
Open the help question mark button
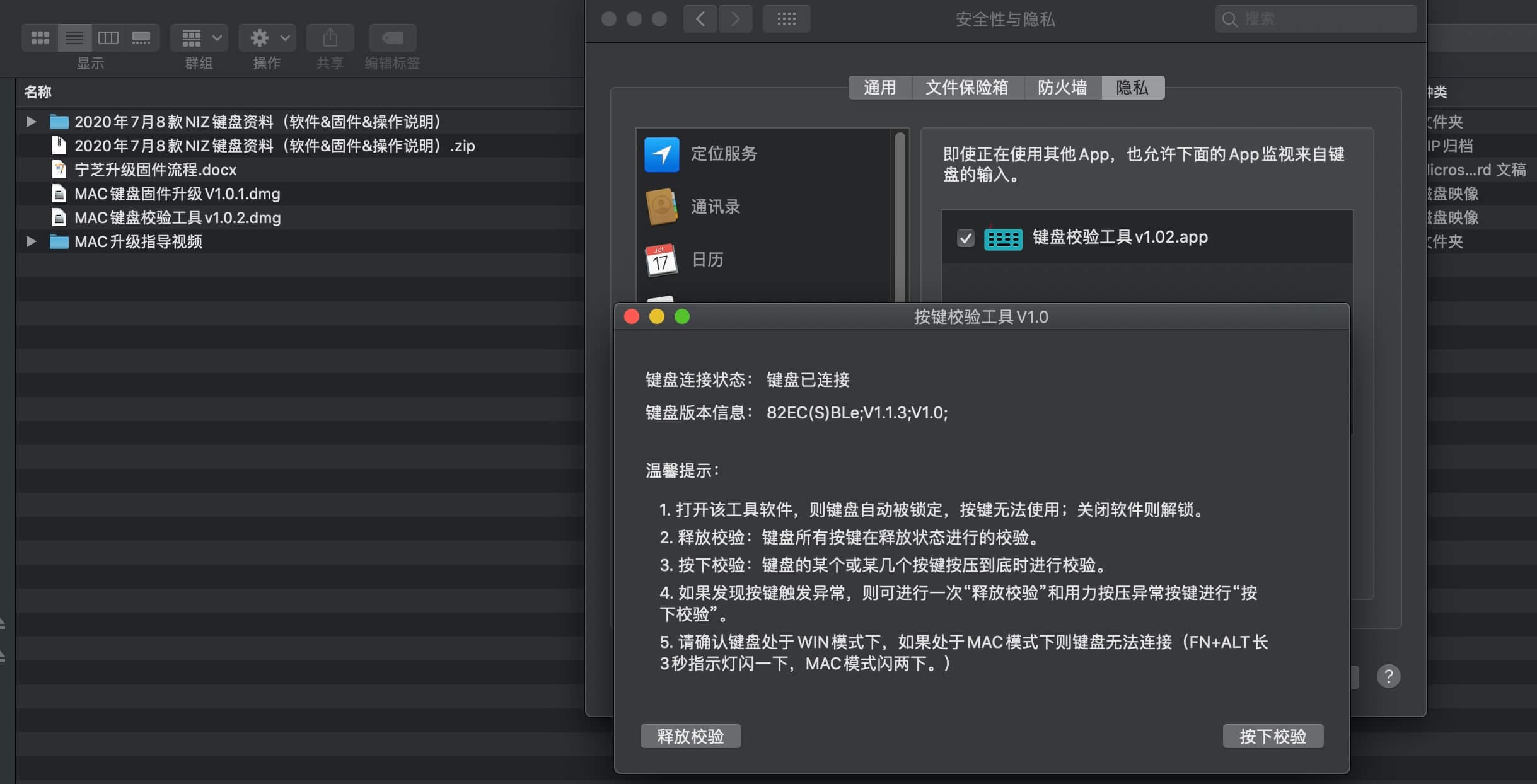(x=1388, y=676)
